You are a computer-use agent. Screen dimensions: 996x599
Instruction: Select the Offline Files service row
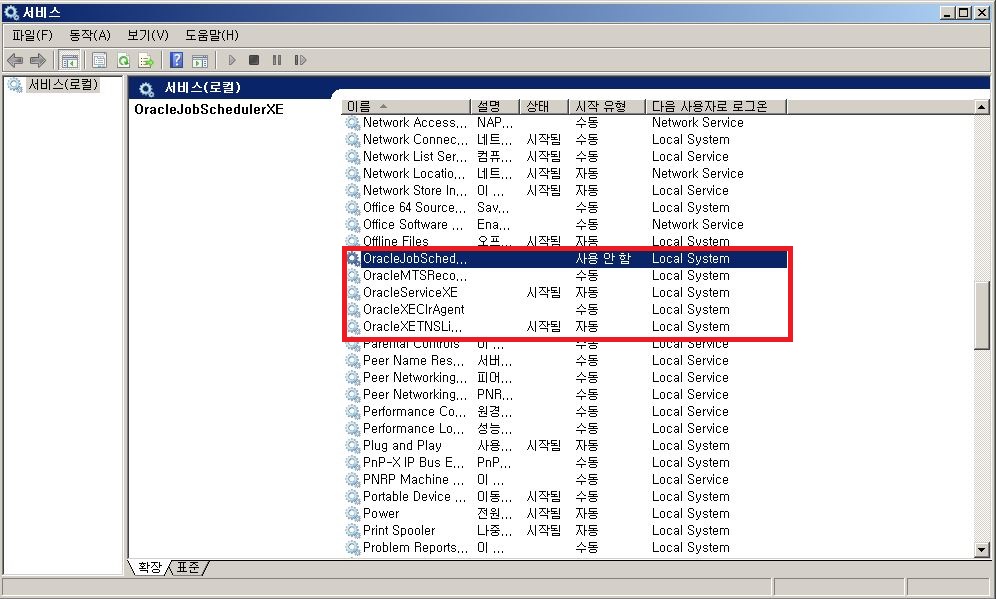[x=565, y=241]
